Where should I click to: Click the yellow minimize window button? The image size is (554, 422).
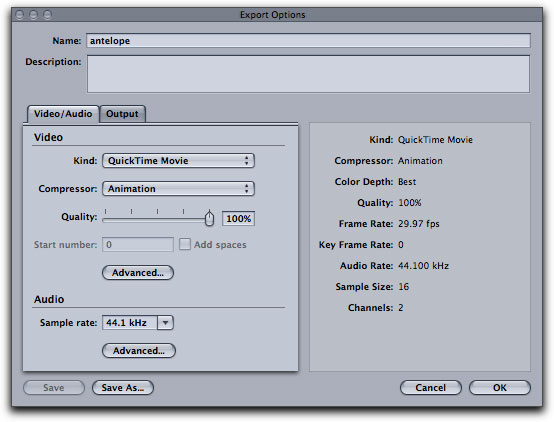34,15
